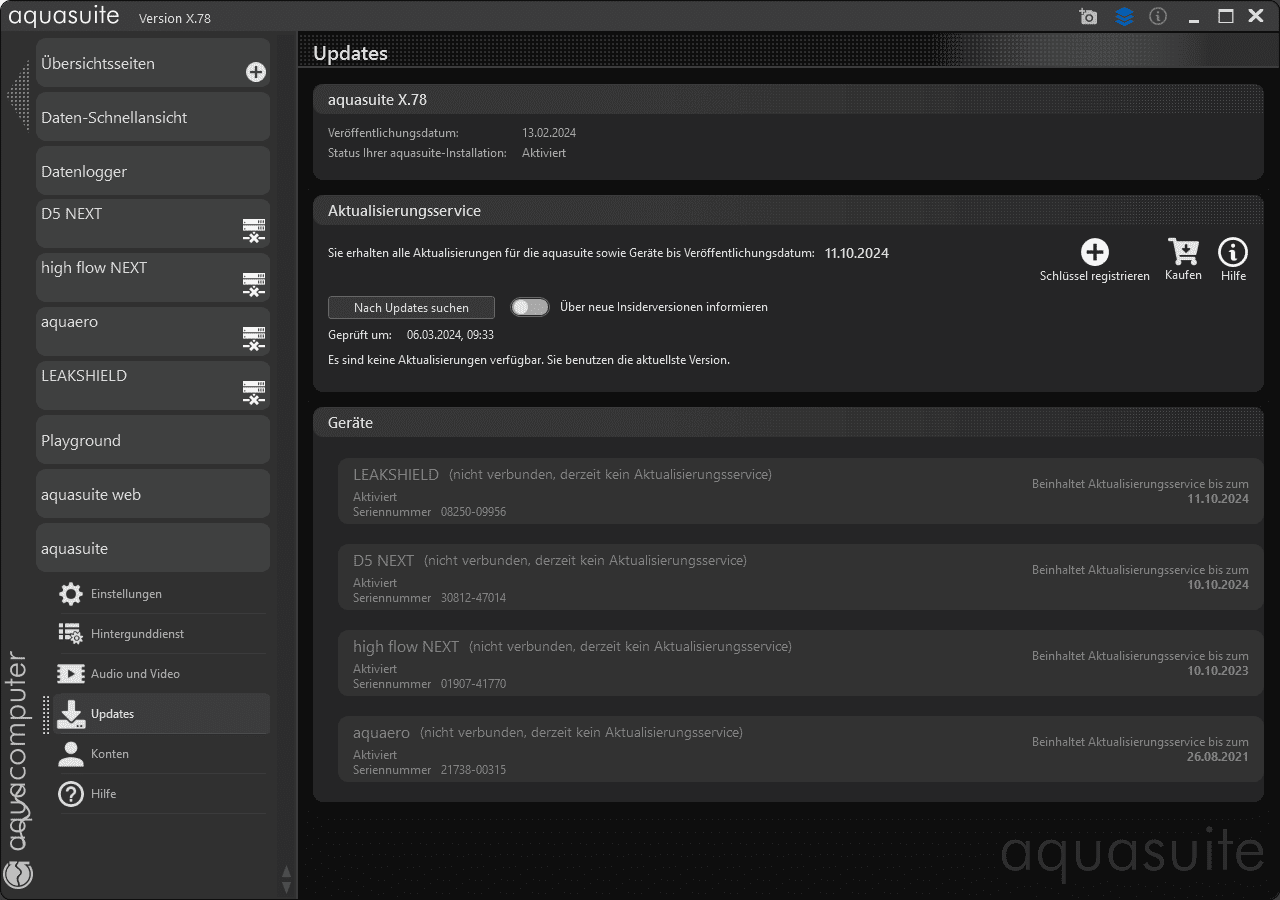Image resolution: width=1280 pixels, height=900 pixels.
Task: Open the Datenlogger section
Action: tap(153, 171)
